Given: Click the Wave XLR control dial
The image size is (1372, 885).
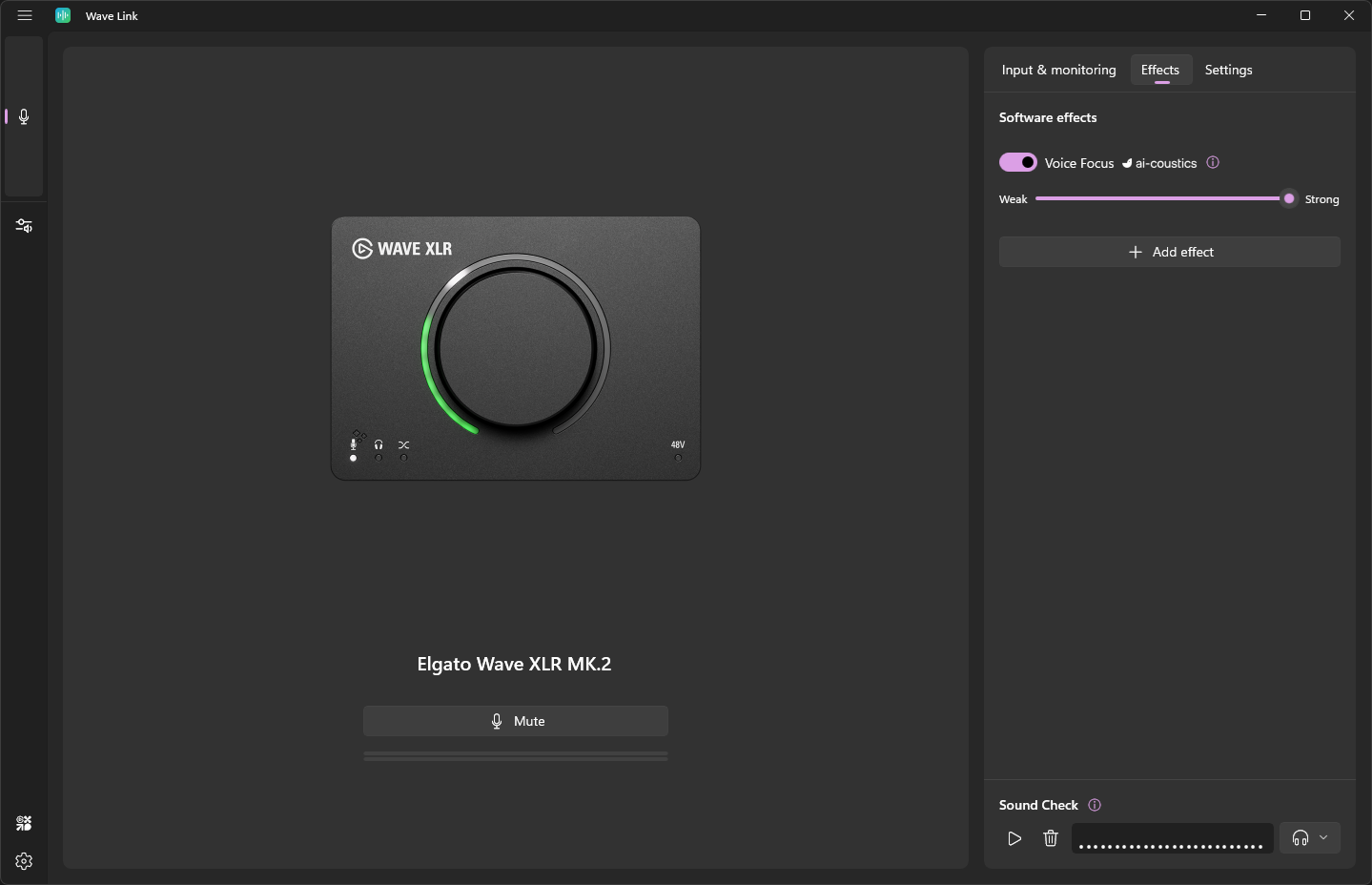Looking at the screenshot, I should pyautogui.click(x=516, y=347).
